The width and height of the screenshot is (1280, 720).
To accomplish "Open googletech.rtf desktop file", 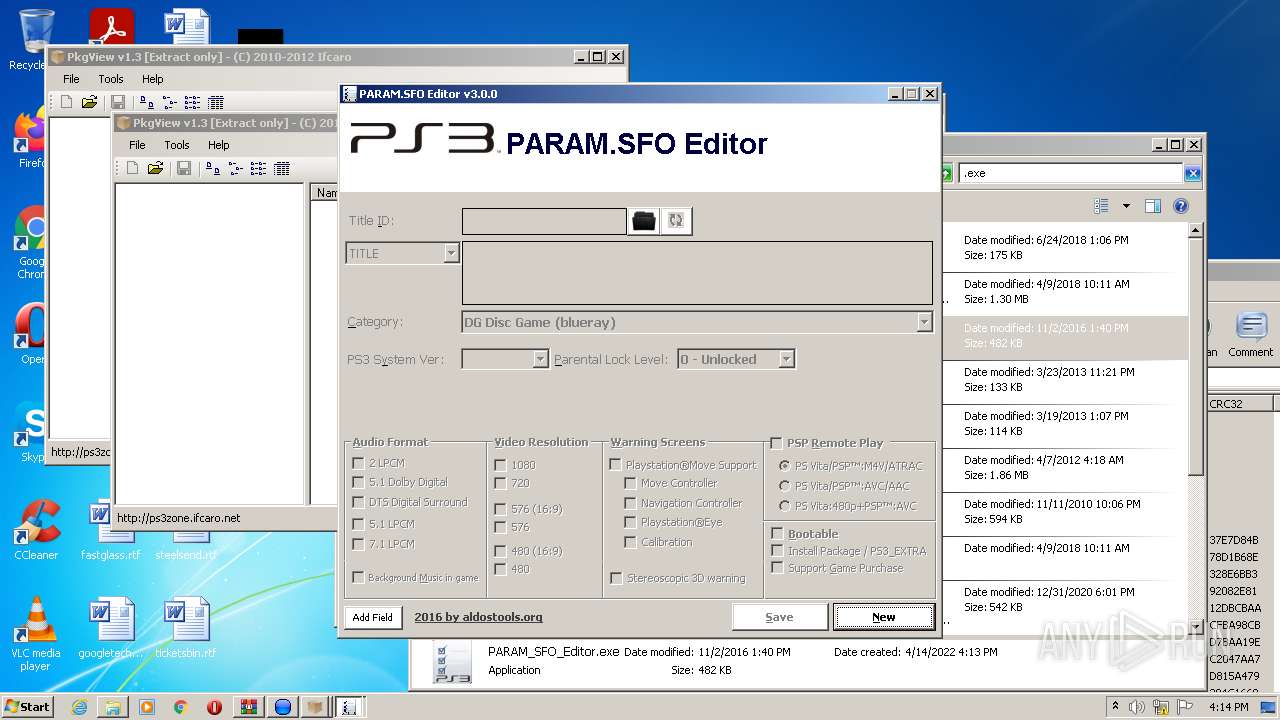I will 111,628.
